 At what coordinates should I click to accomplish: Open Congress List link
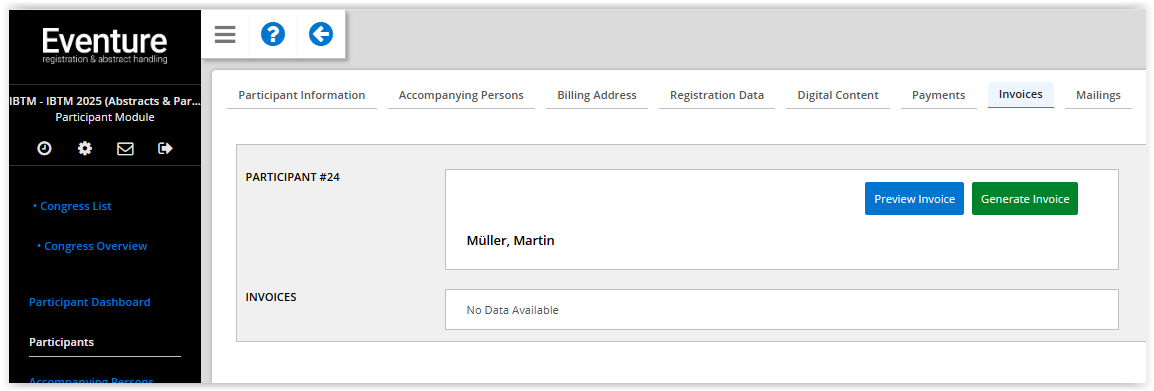73,206
